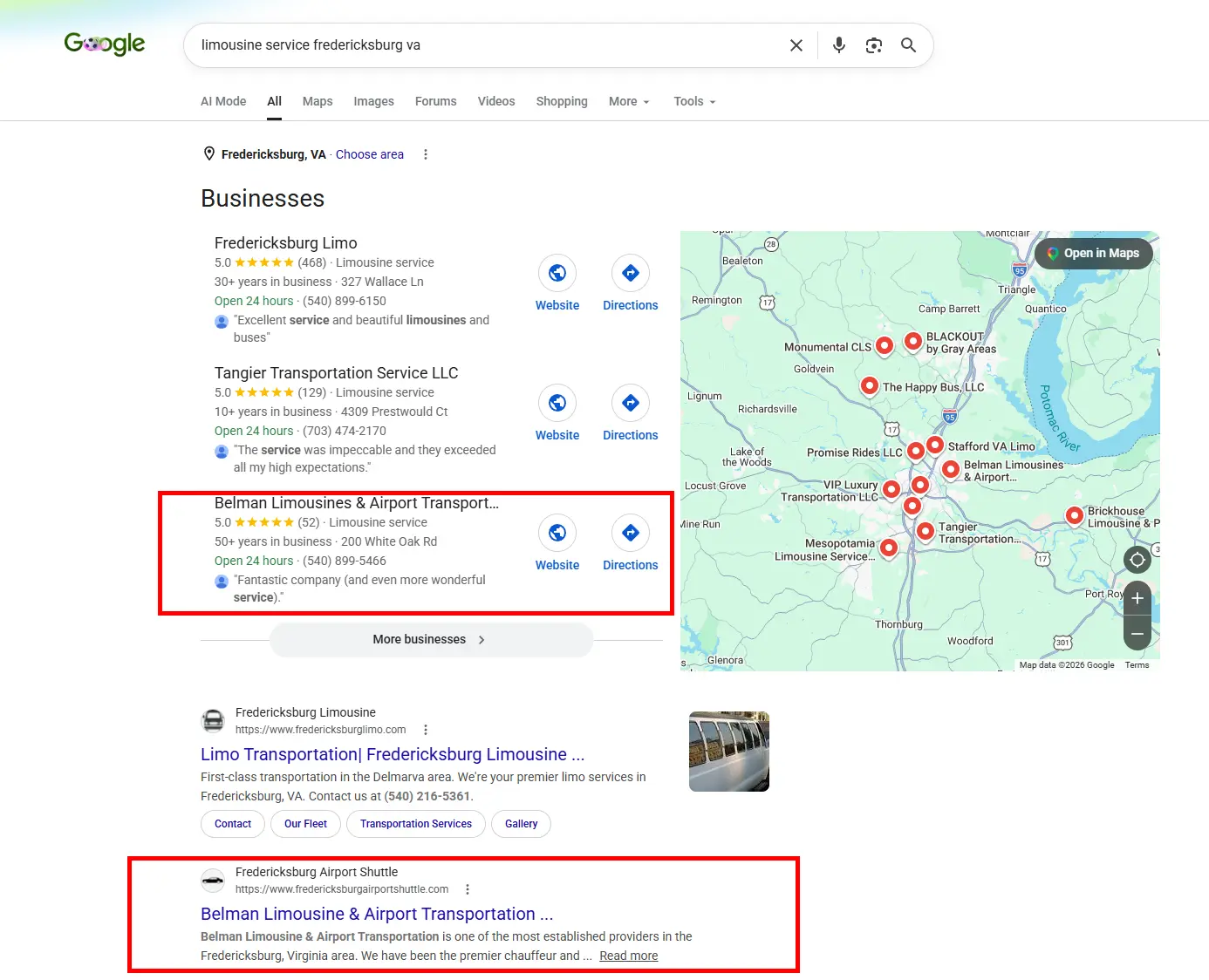Open three-dot menu for fredericksburglimo.com result

426,730
